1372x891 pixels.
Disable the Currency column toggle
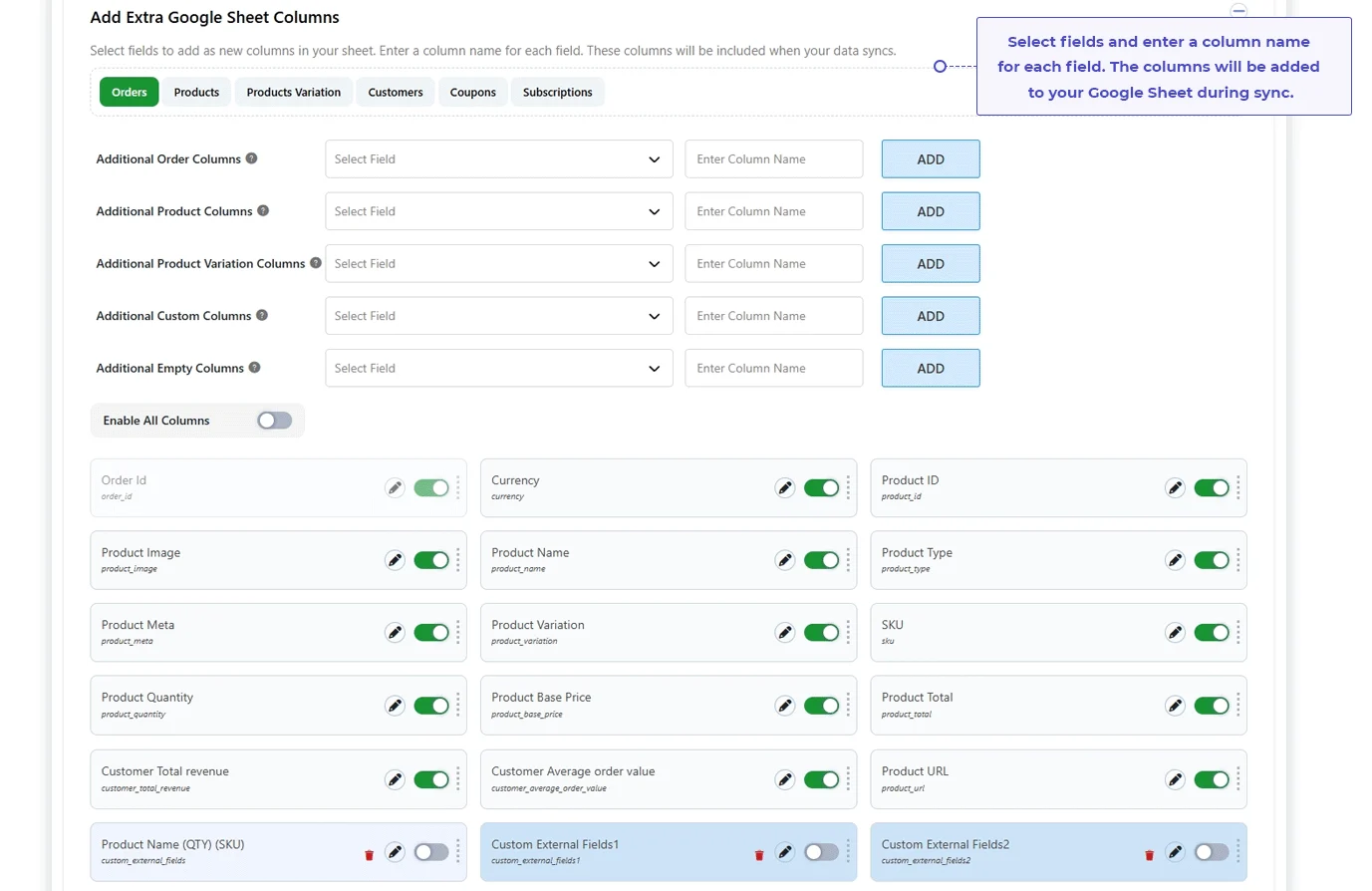pos(822,488)
